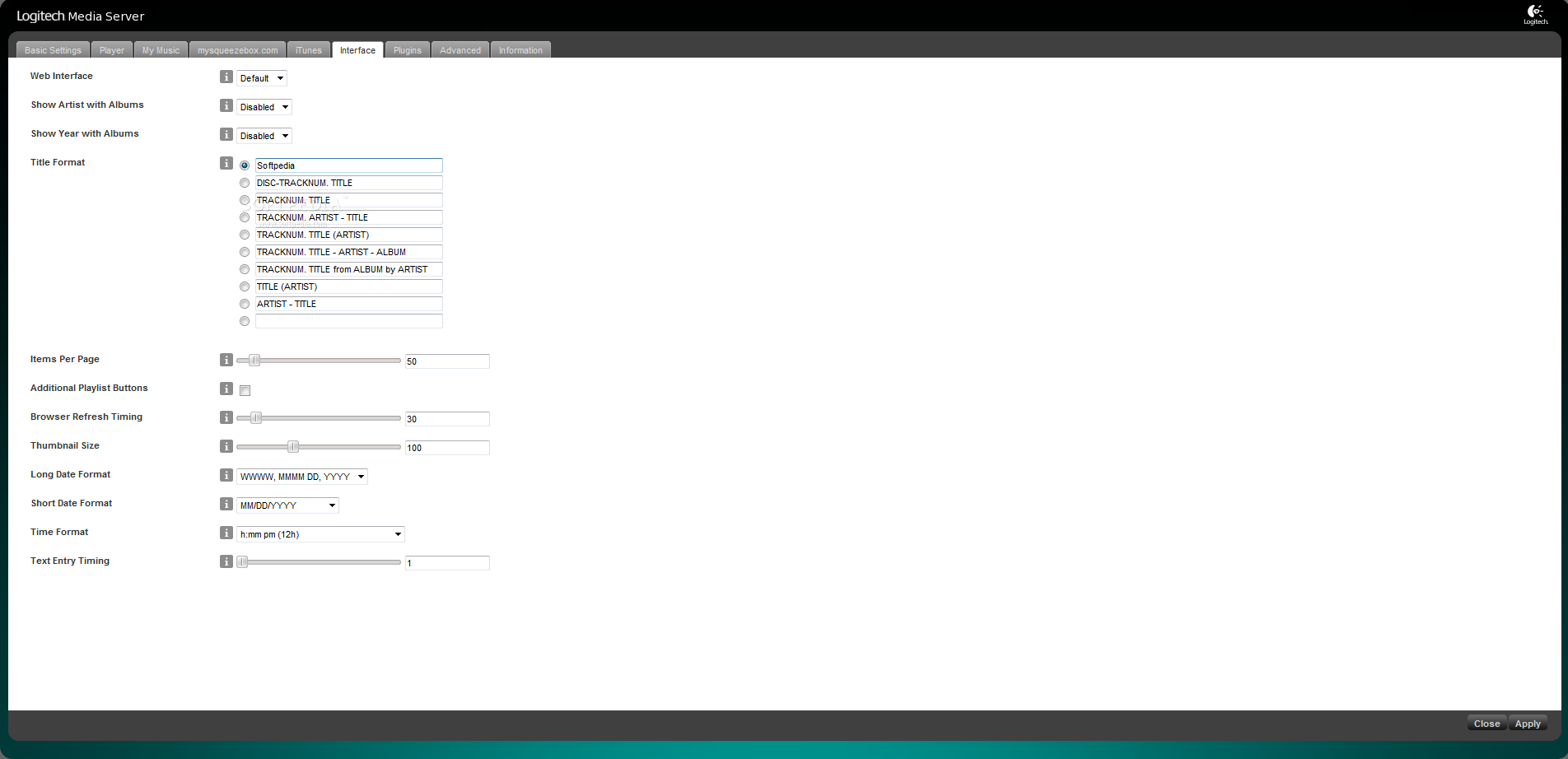Image resolution: width=1568 pixels, height=759 pixels.
Task: Click the ARTIST - TITLE text field
Action: click(x=349, y=304)
